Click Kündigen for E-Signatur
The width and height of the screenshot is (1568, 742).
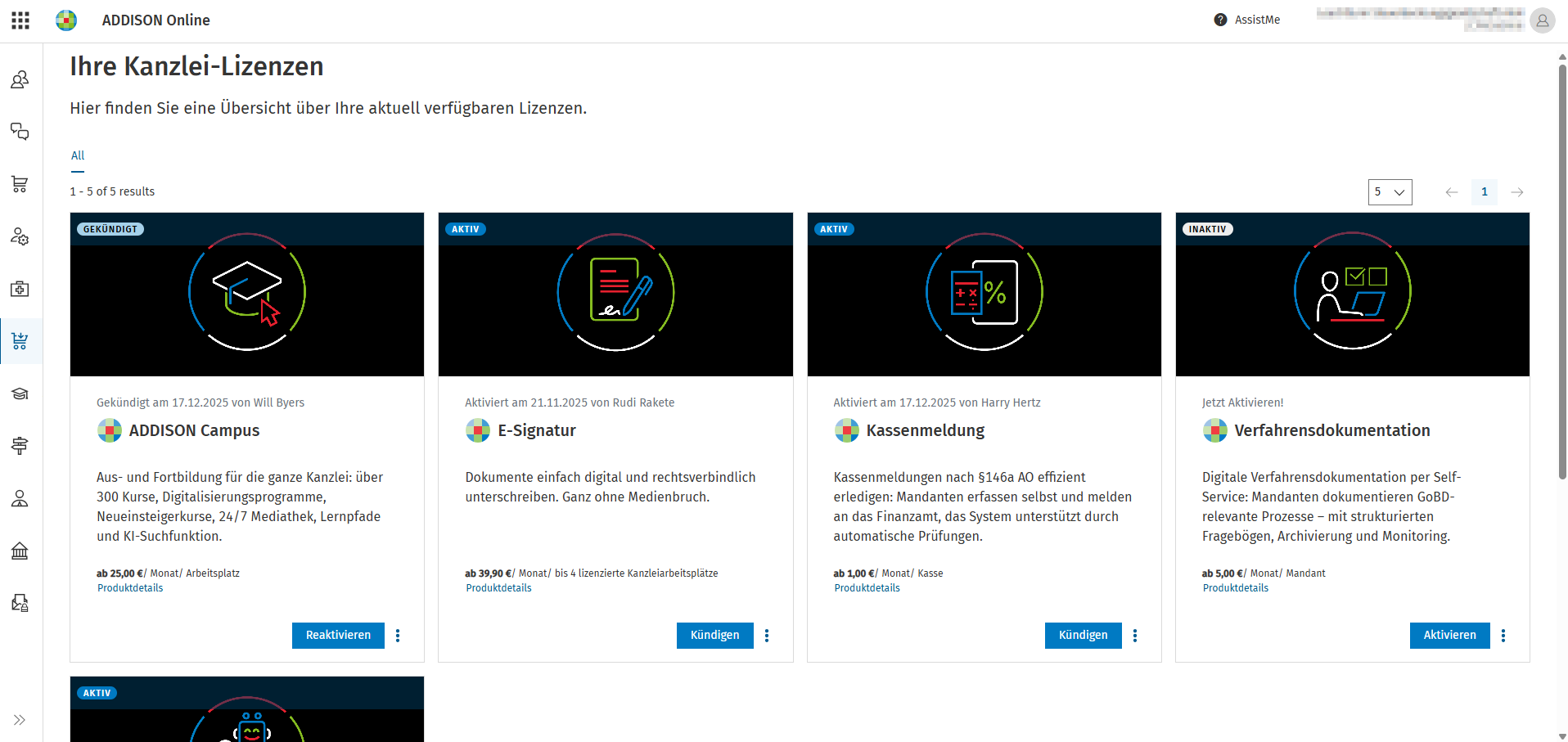click(714, 636)
